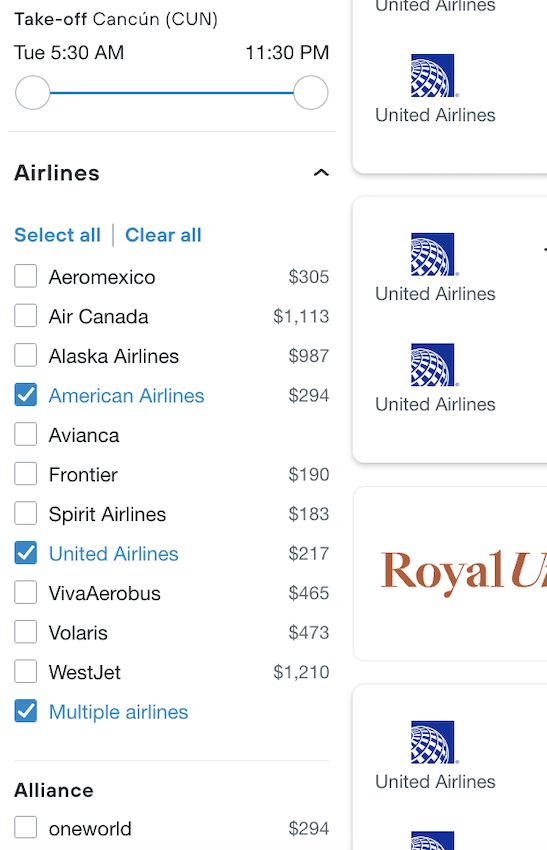Uncheck United Airlines filter

tap(25, 553)
